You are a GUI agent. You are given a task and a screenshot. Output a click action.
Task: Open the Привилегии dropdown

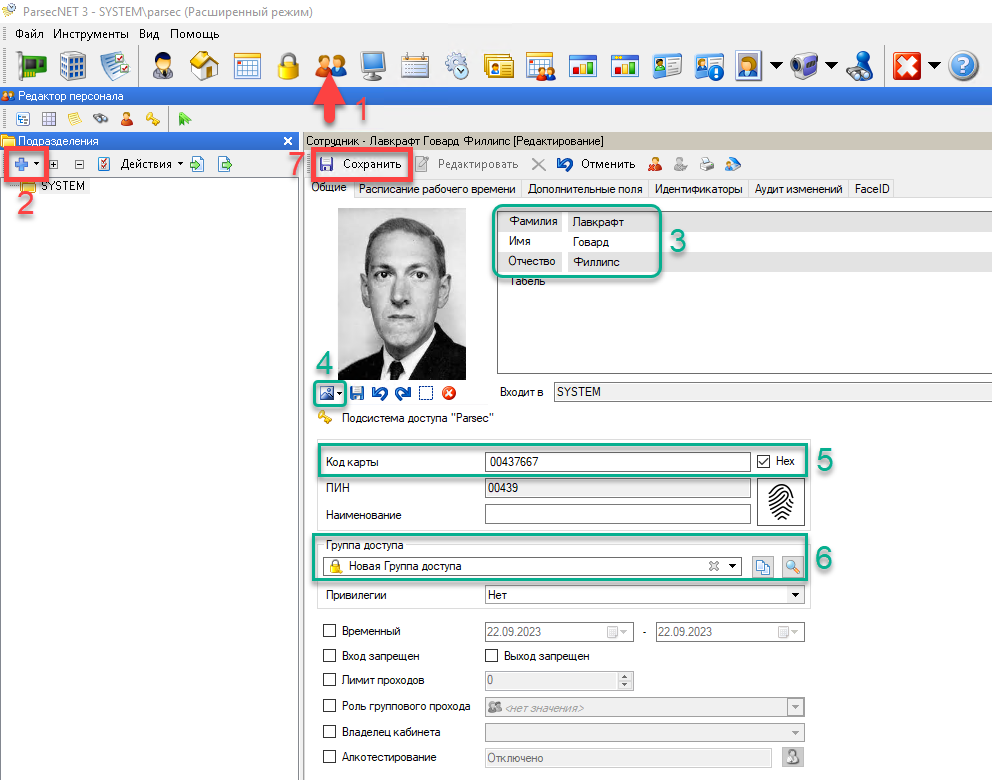coord(796,594)
